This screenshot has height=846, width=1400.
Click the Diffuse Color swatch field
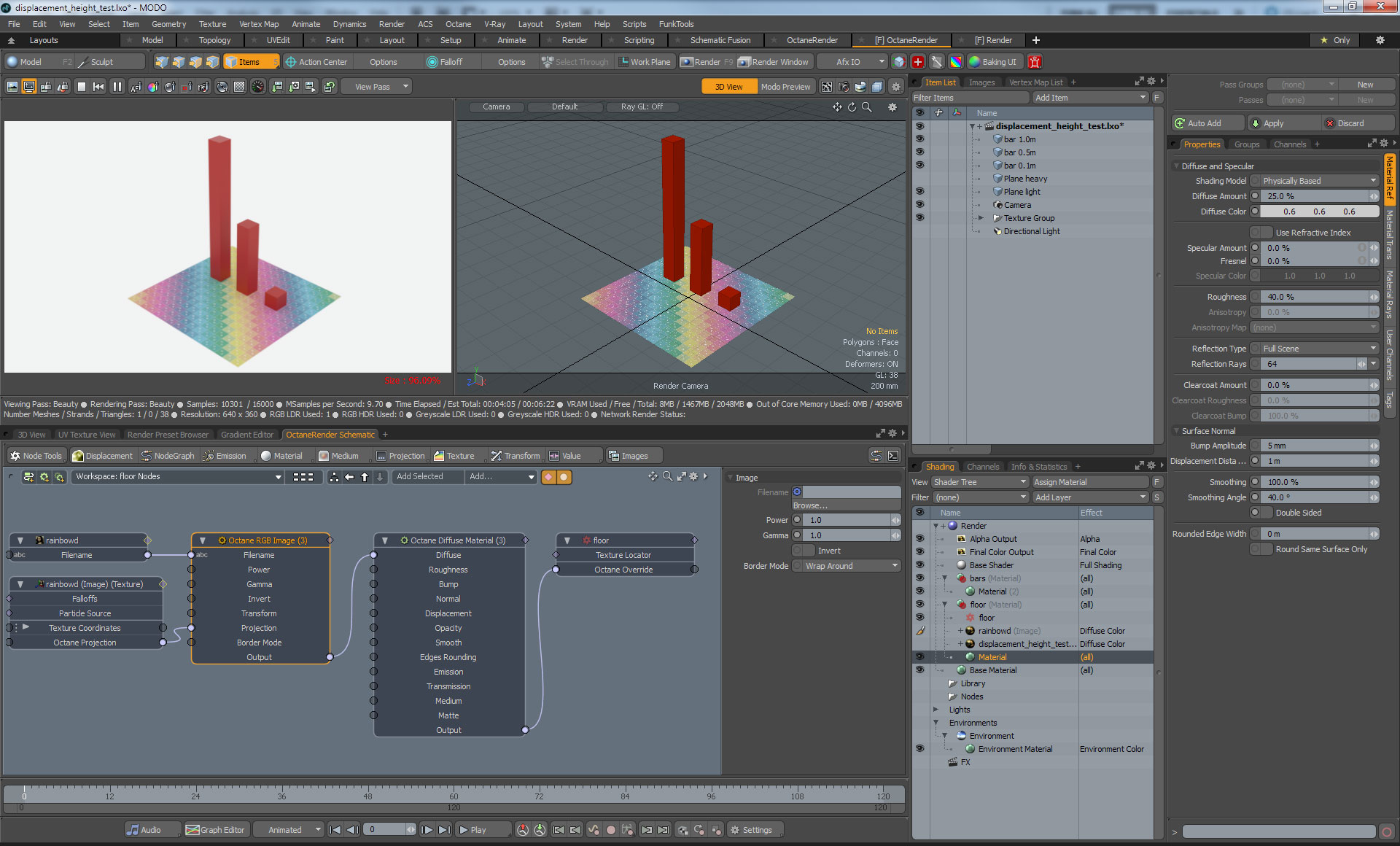coord(1319,211)
